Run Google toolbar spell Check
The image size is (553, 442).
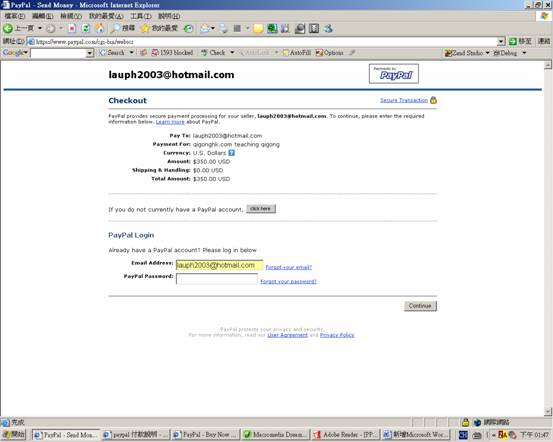pyautogui.click(x=213, y=53)
